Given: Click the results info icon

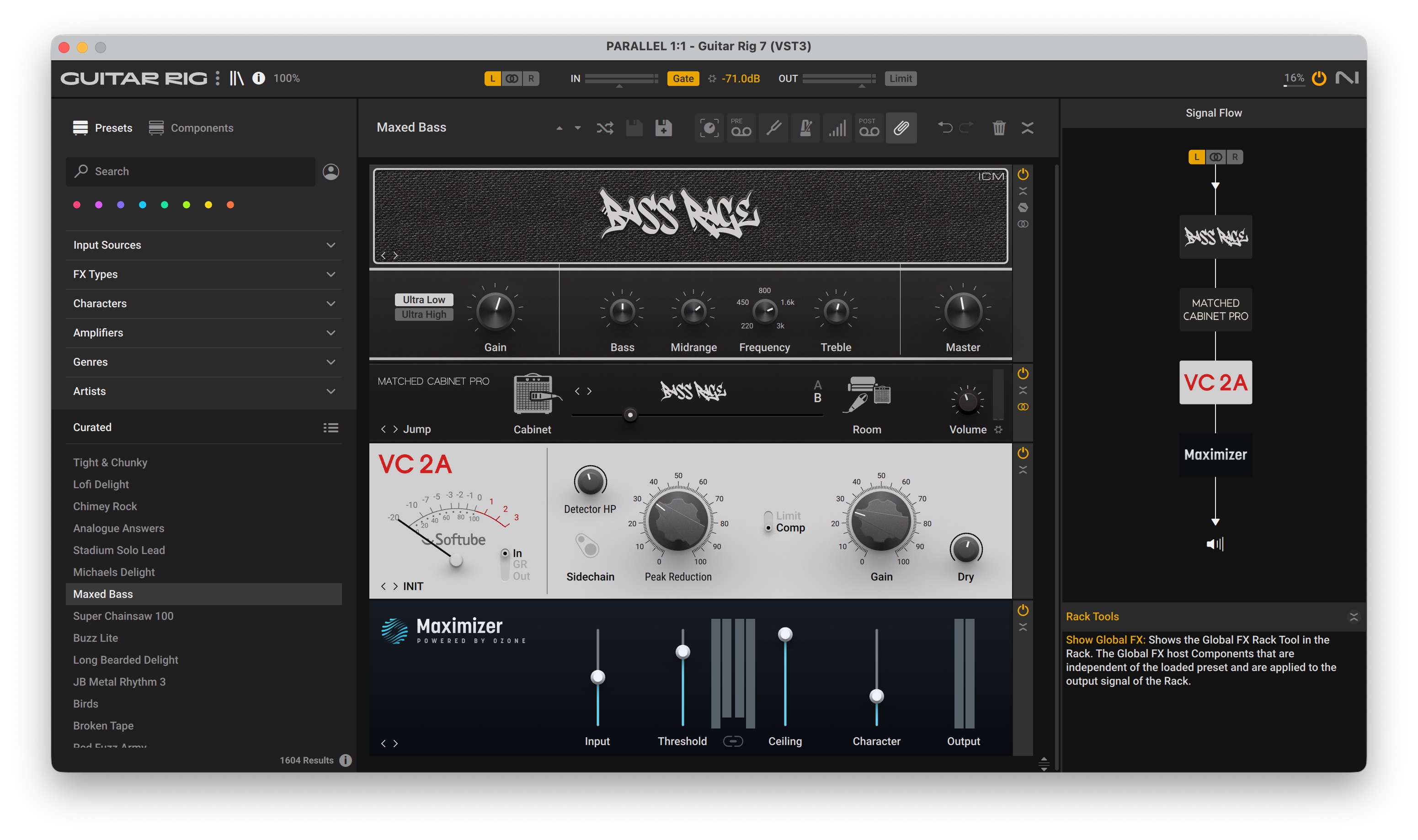Looking at the screenshot, I should coord(346,760).
